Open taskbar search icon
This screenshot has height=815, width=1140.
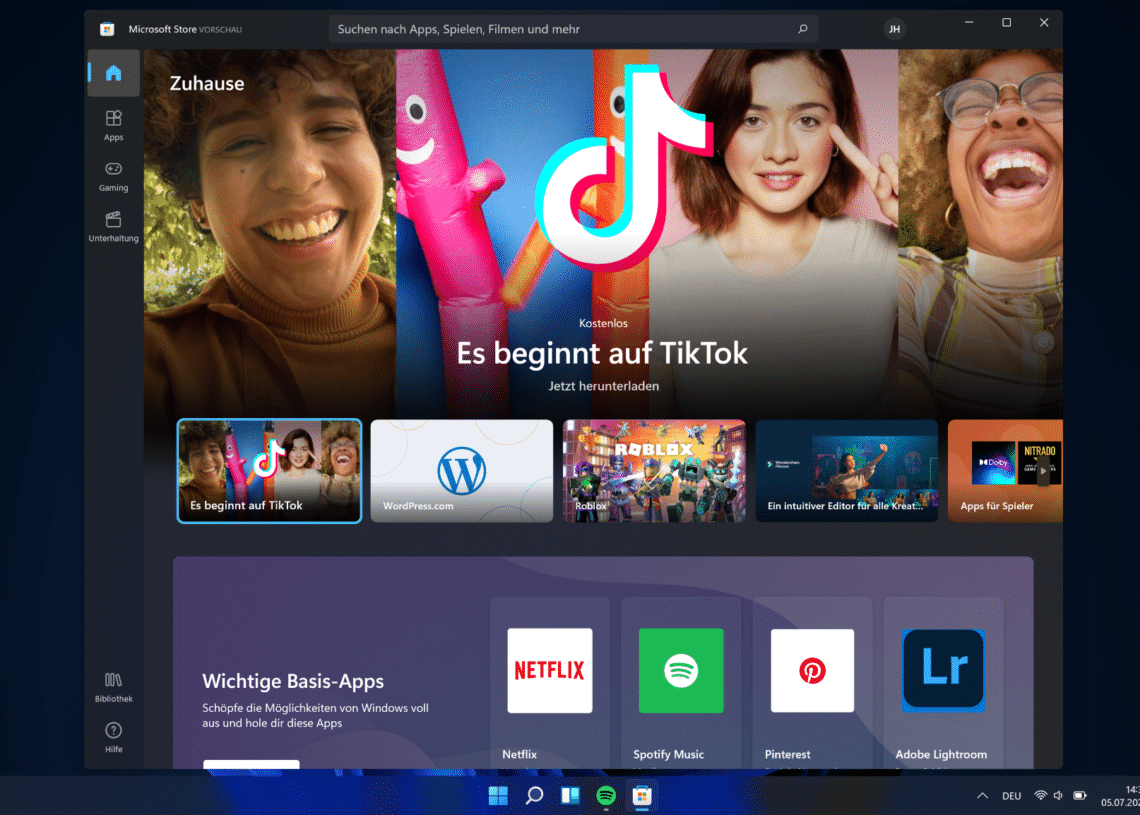(x=534, y=796)
